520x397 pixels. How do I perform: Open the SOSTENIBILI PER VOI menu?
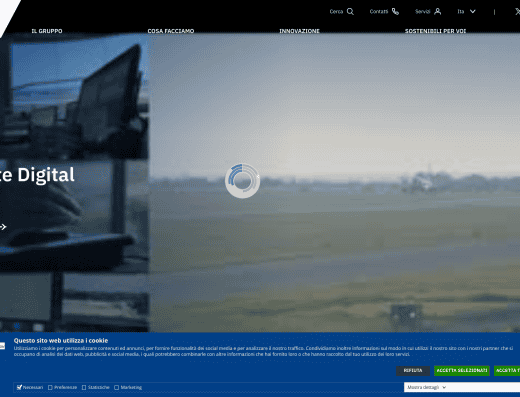(435, 31)
